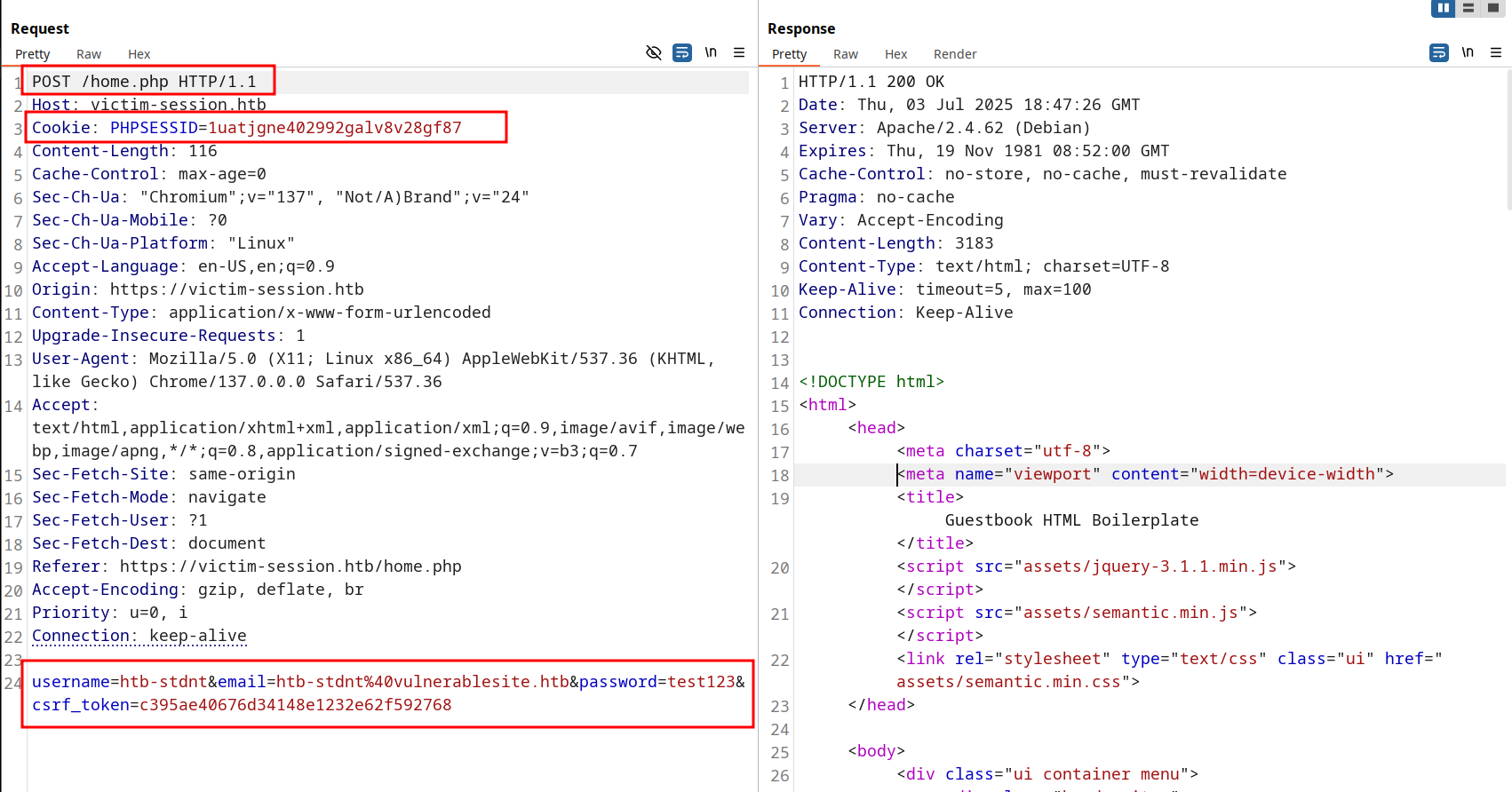Click the Response panel vertical scrollbar
Screen dimensions: 1512x792
[x=1508, y=140]
